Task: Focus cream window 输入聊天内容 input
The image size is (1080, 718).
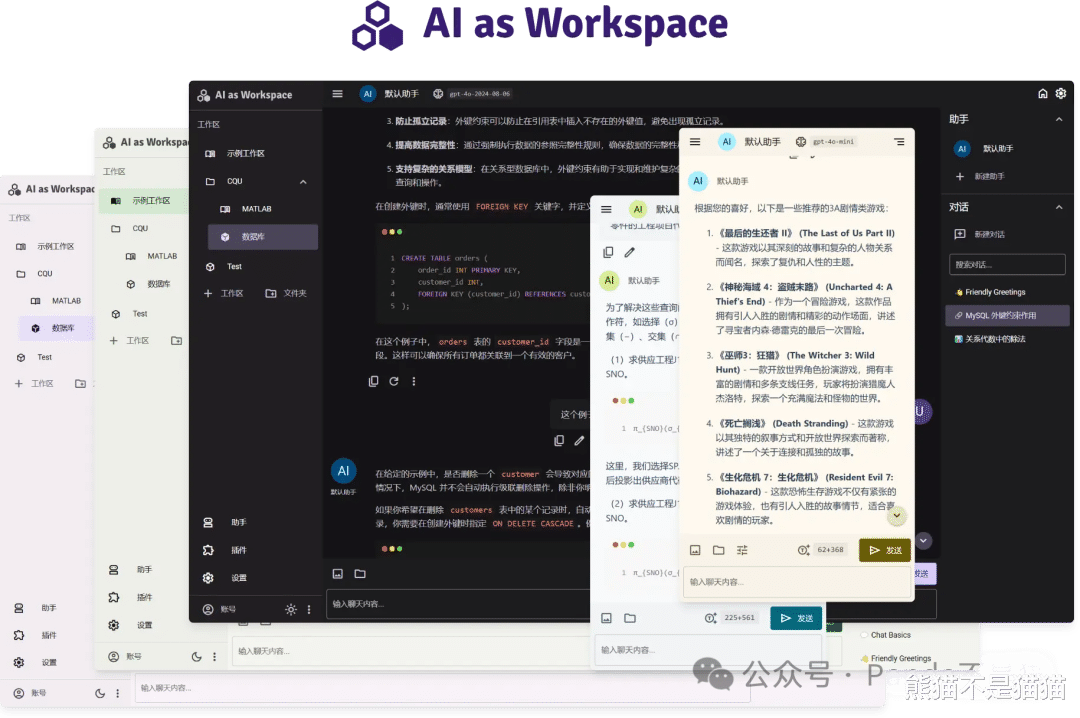Action: pyautogui.click(x=796, y=582)
